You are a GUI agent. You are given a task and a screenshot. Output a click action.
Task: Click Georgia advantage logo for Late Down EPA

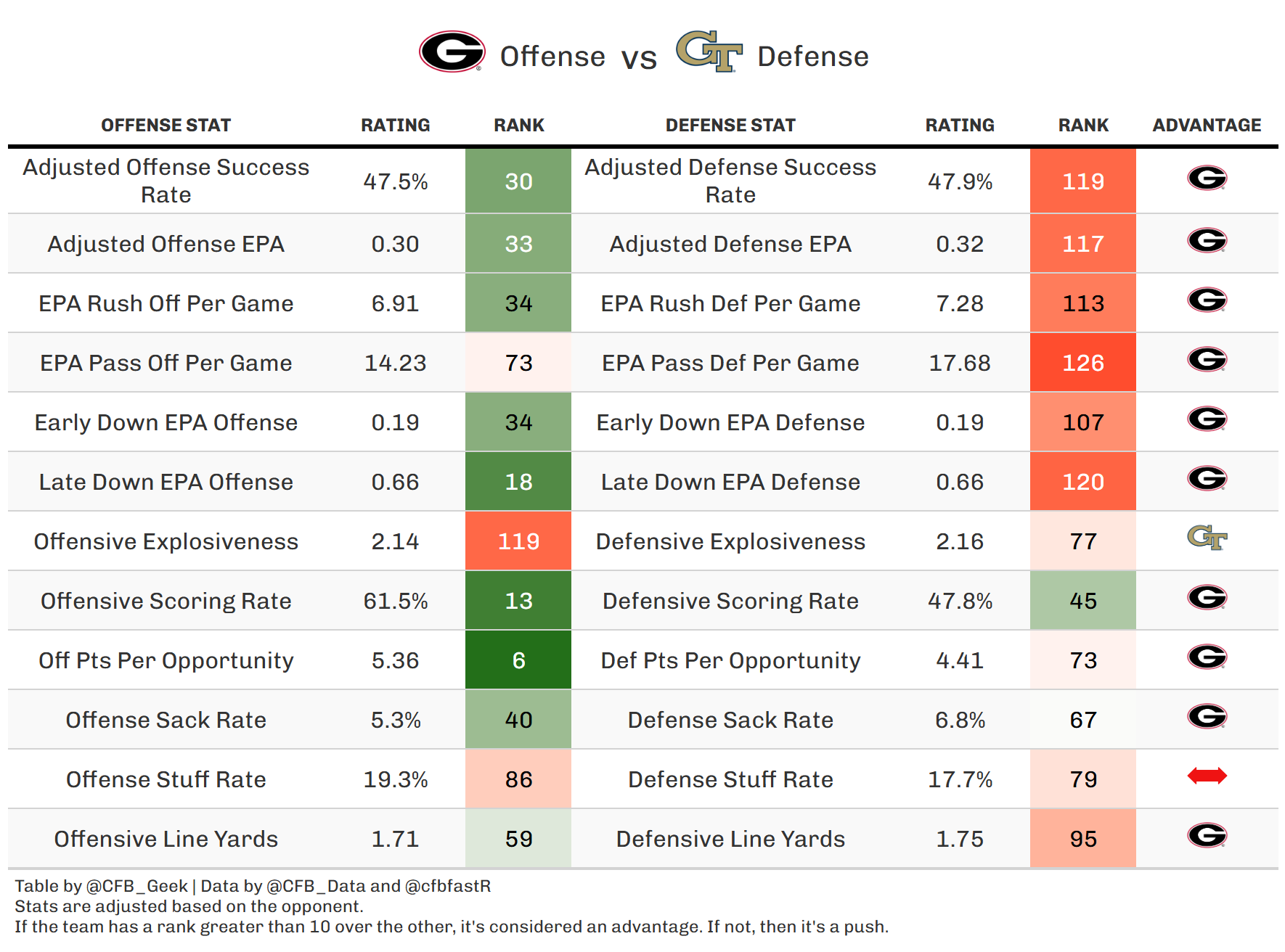(x=1207, y=478)
